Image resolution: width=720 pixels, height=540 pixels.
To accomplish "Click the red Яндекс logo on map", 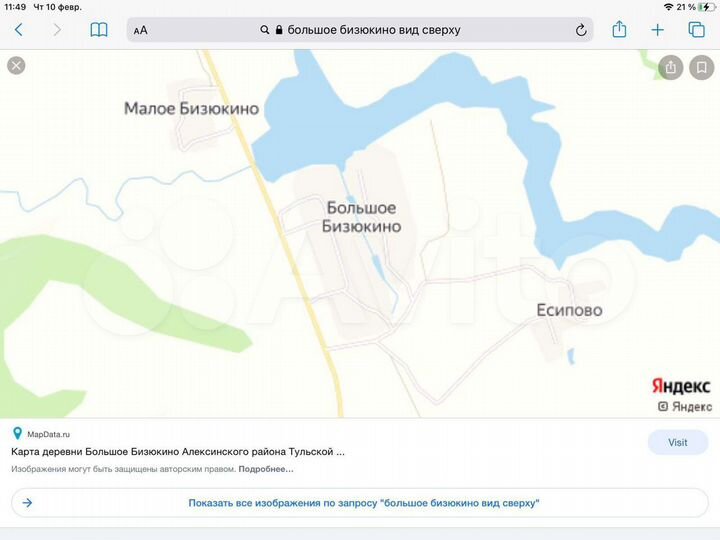I will coord(681,386).
